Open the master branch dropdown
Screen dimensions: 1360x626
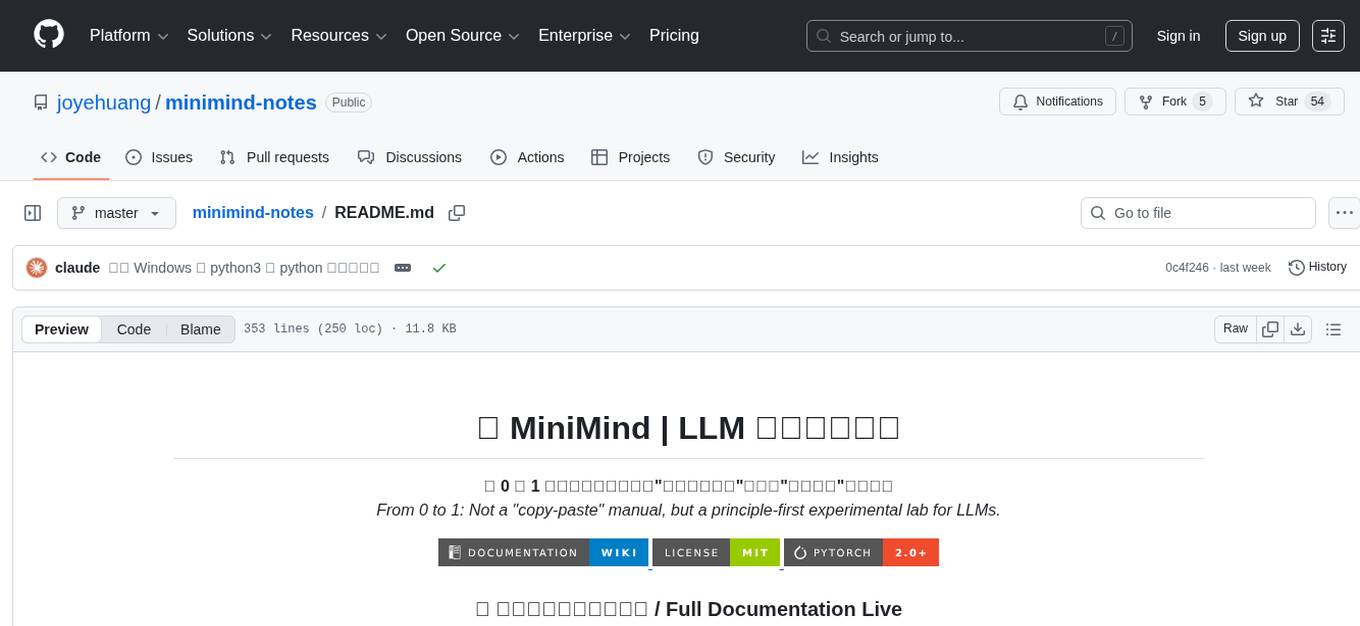[116, 212]
